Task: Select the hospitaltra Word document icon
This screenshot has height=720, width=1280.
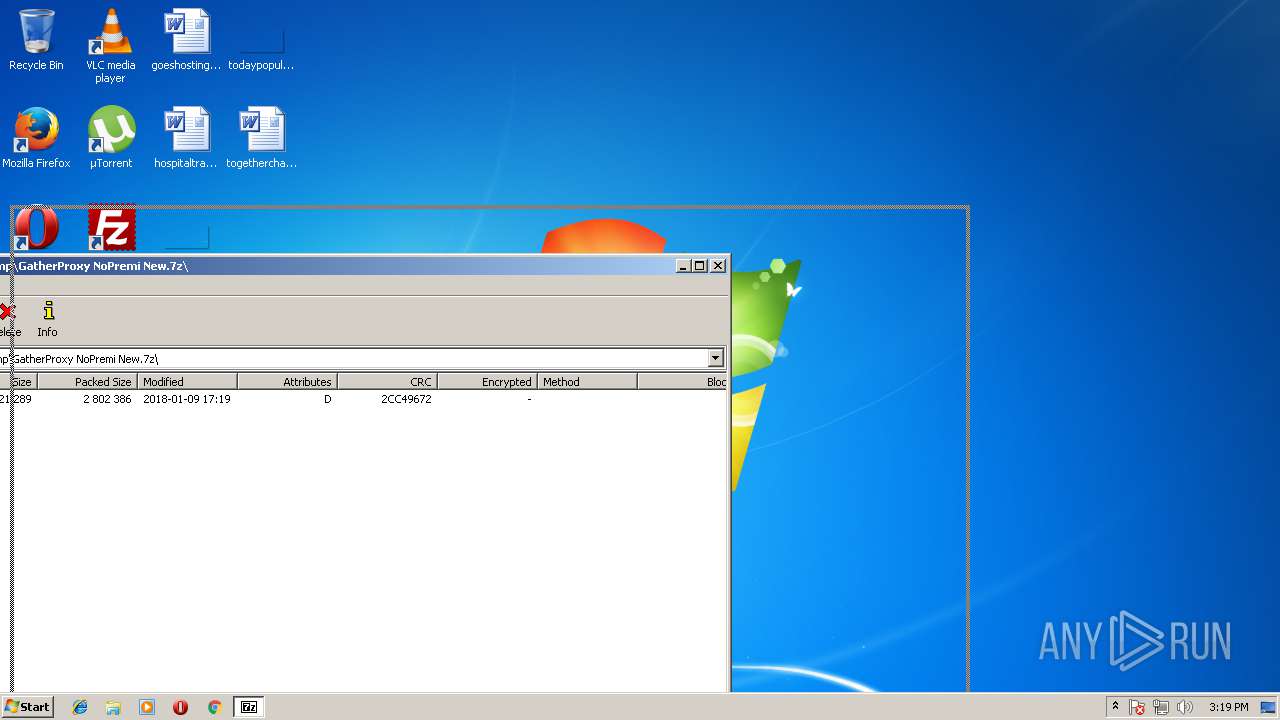Action: coord(186,138)
